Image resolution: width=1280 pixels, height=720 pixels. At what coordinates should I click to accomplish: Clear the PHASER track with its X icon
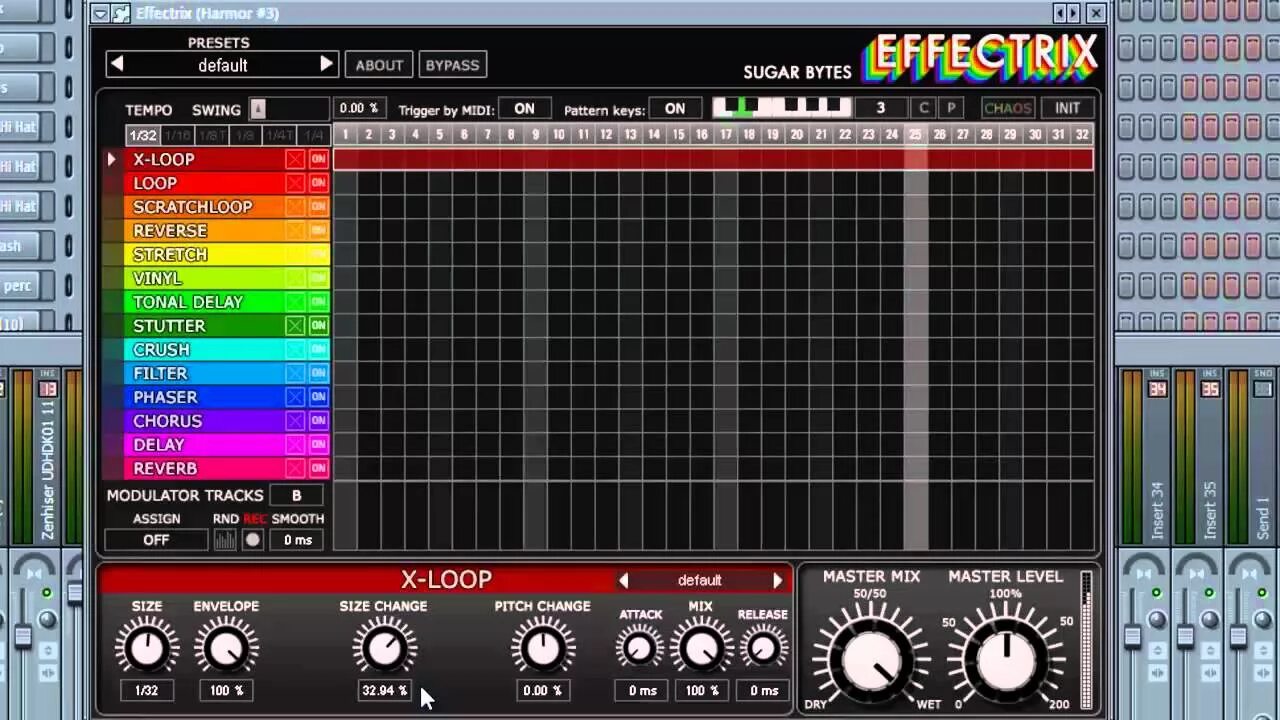tap(295, 397)
